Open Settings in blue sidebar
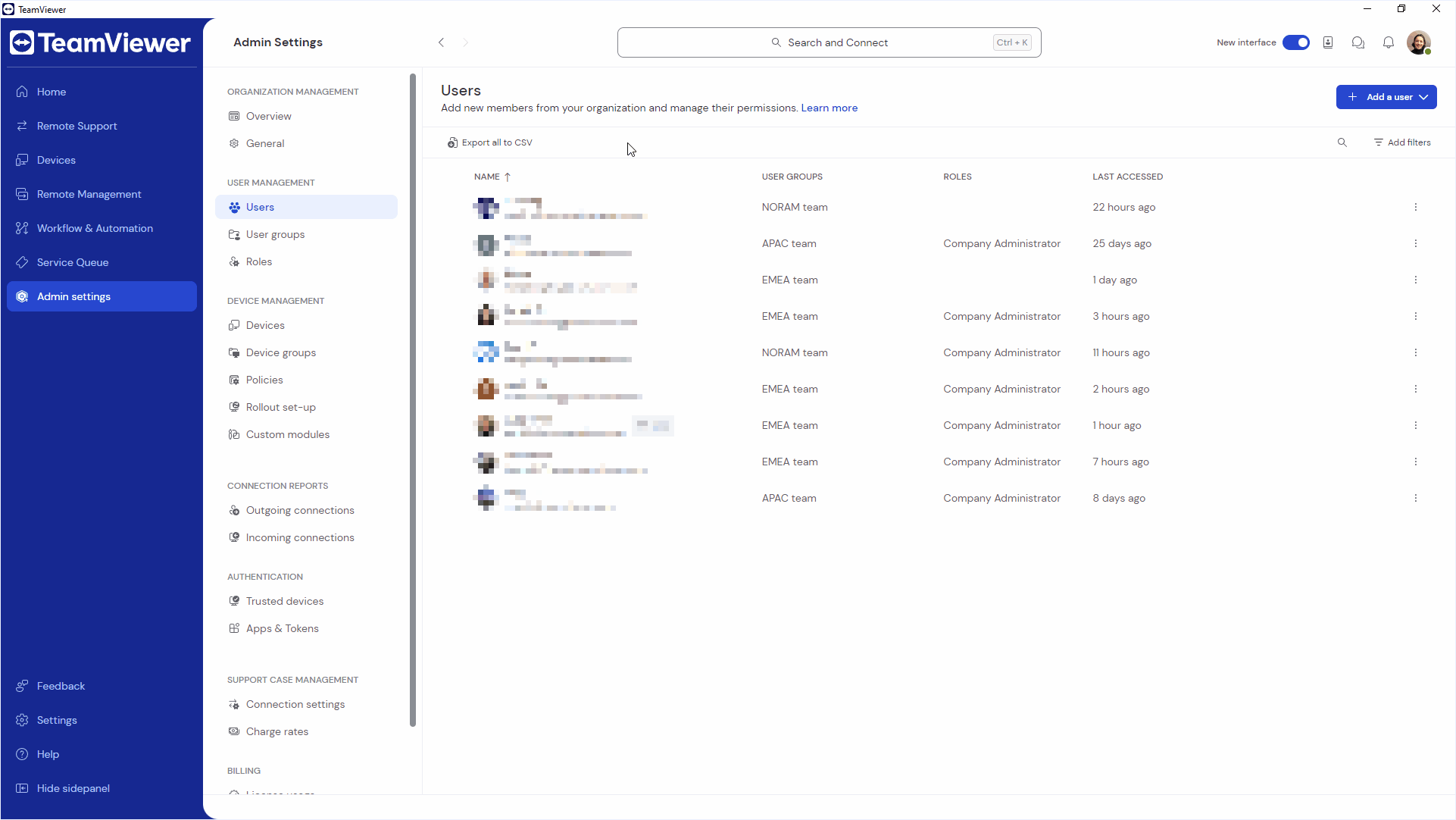The height and width of the screenshot is (820, 1456). pyautogui.click(x=102, y=720)
